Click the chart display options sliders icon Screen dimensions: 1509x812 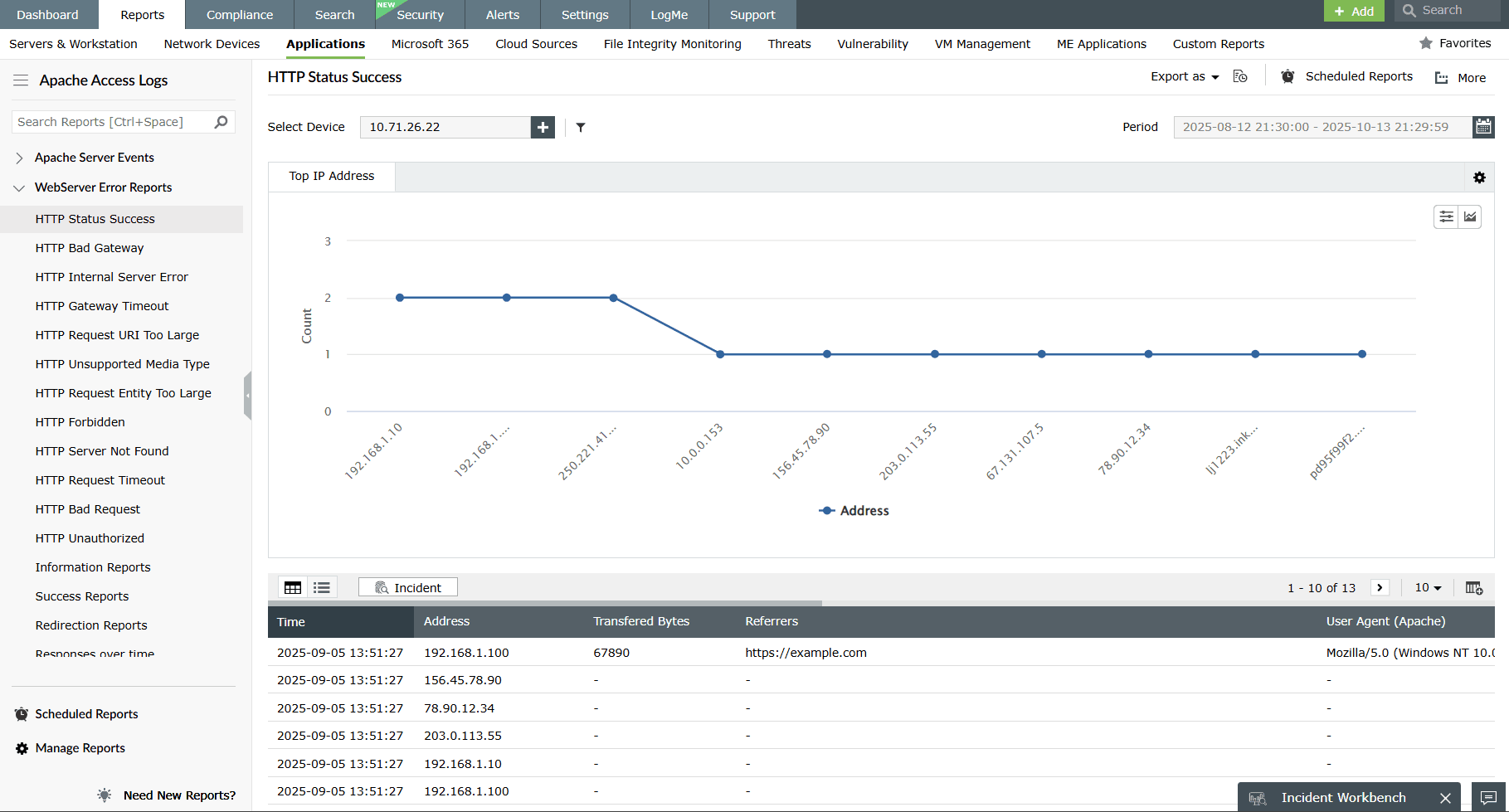(1446, 216)
